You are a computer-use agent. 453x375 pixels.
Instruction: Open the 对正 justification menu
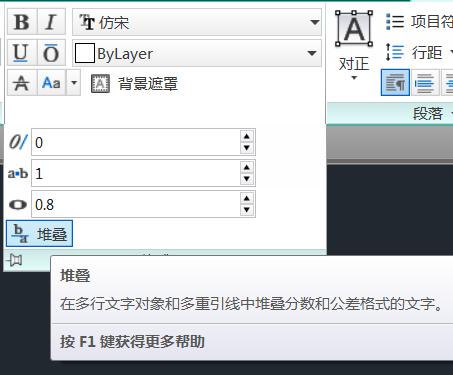pyautogui.click(x=354, y=46)
